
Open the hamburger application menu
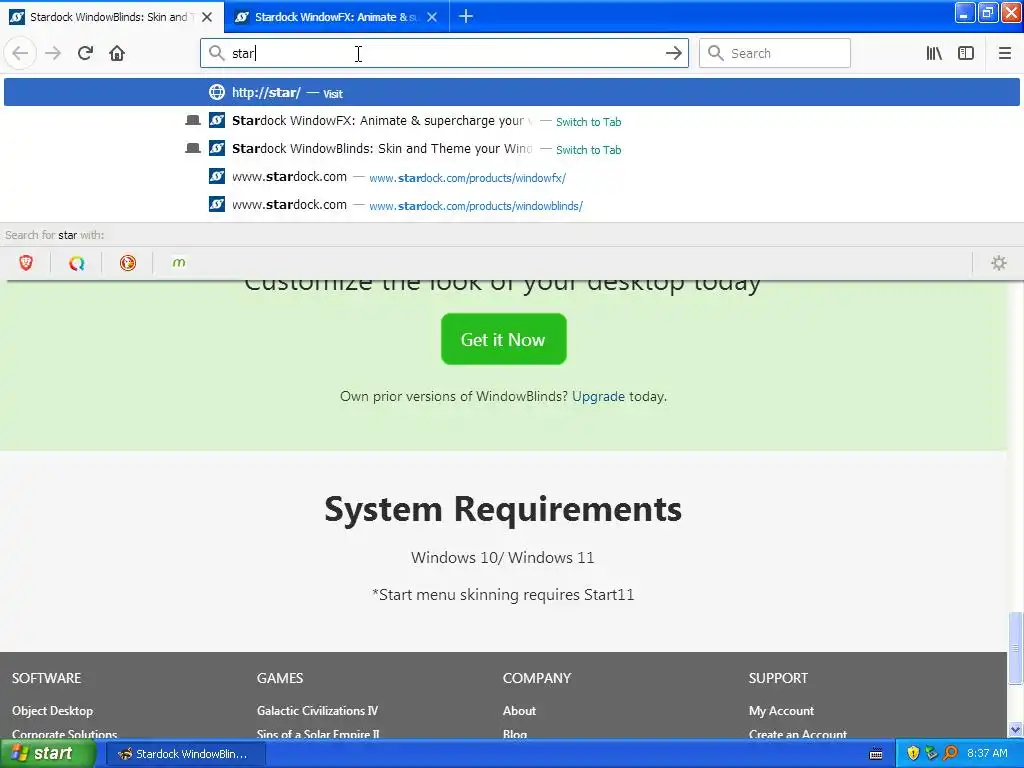point(1004,54)
